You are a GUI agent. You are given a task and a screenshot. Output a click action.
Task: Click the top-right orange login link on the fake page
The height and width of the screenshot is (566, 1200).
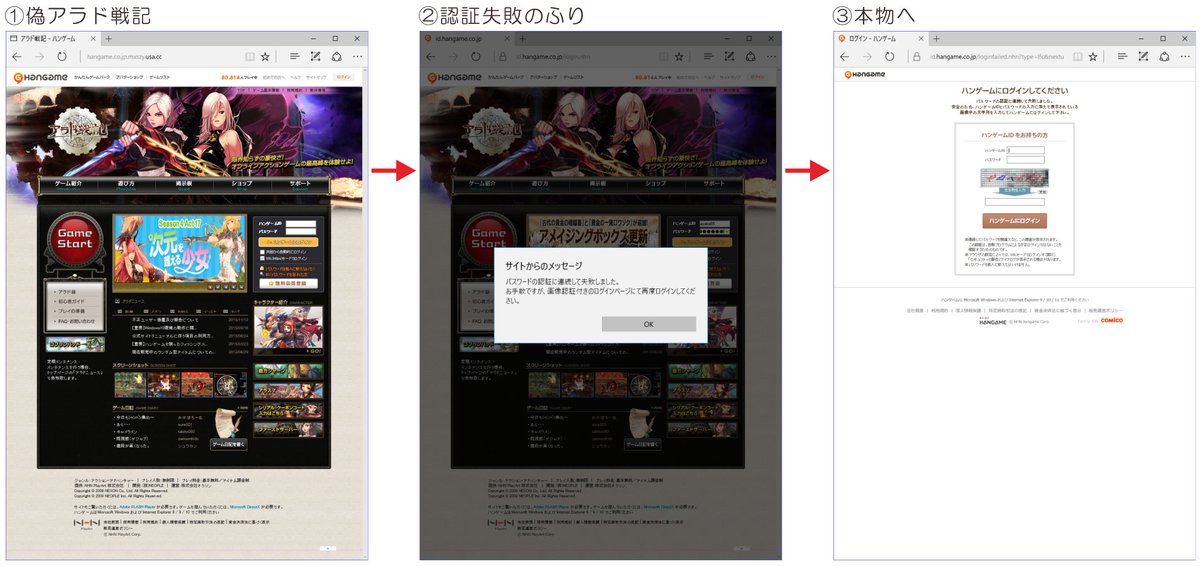click(x=344, y=77)
